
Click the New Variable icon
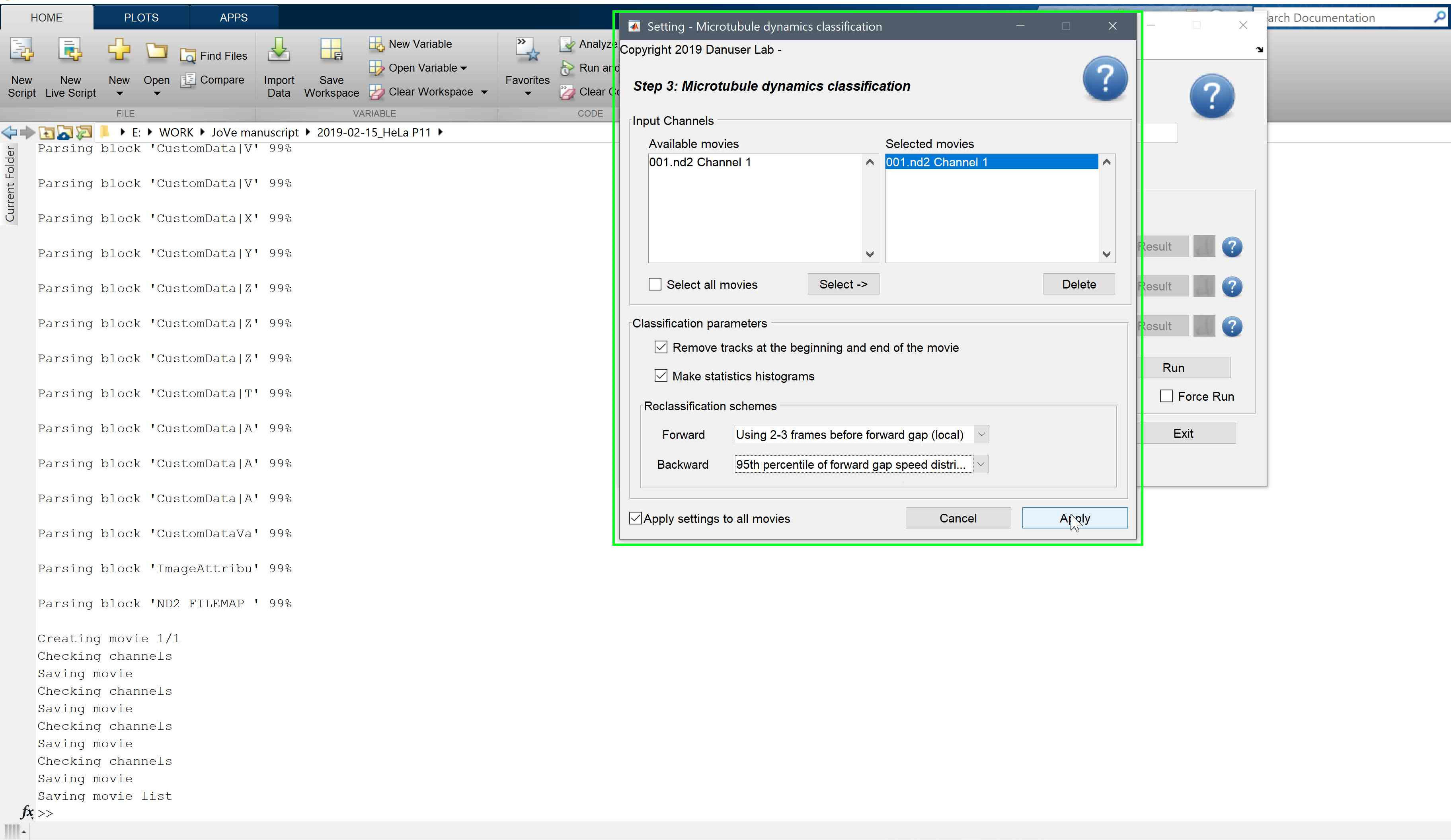(376, 44)
